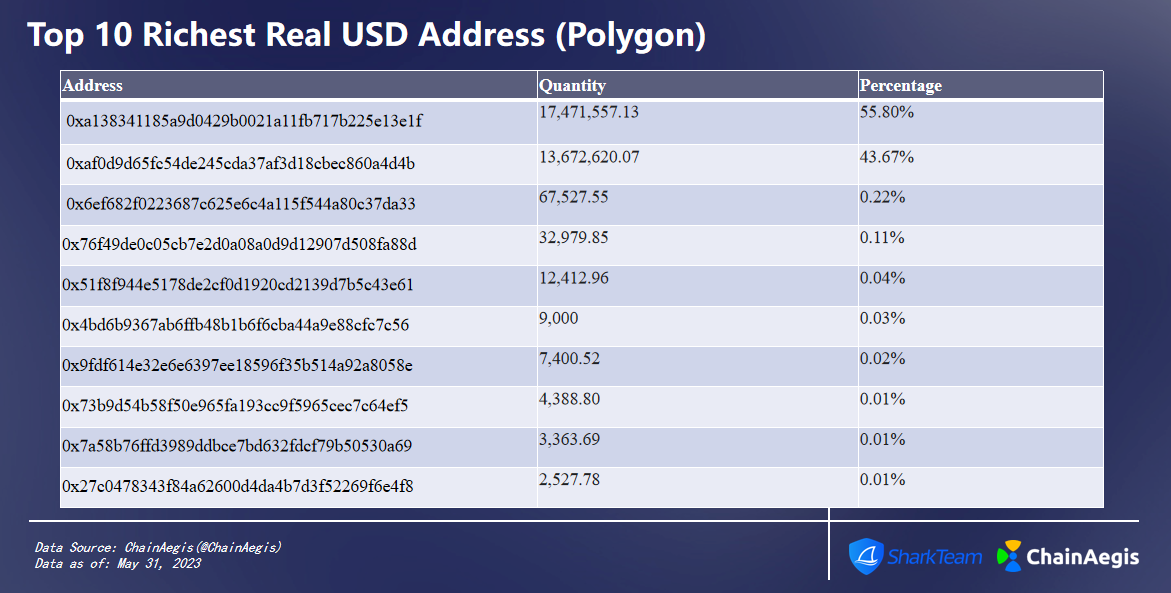Image resolution: width=1171 pixels, height=593 pixels.
Task: Open address starting with 0x4bd6b9367ab6ffb4
Action: point(235,325)
